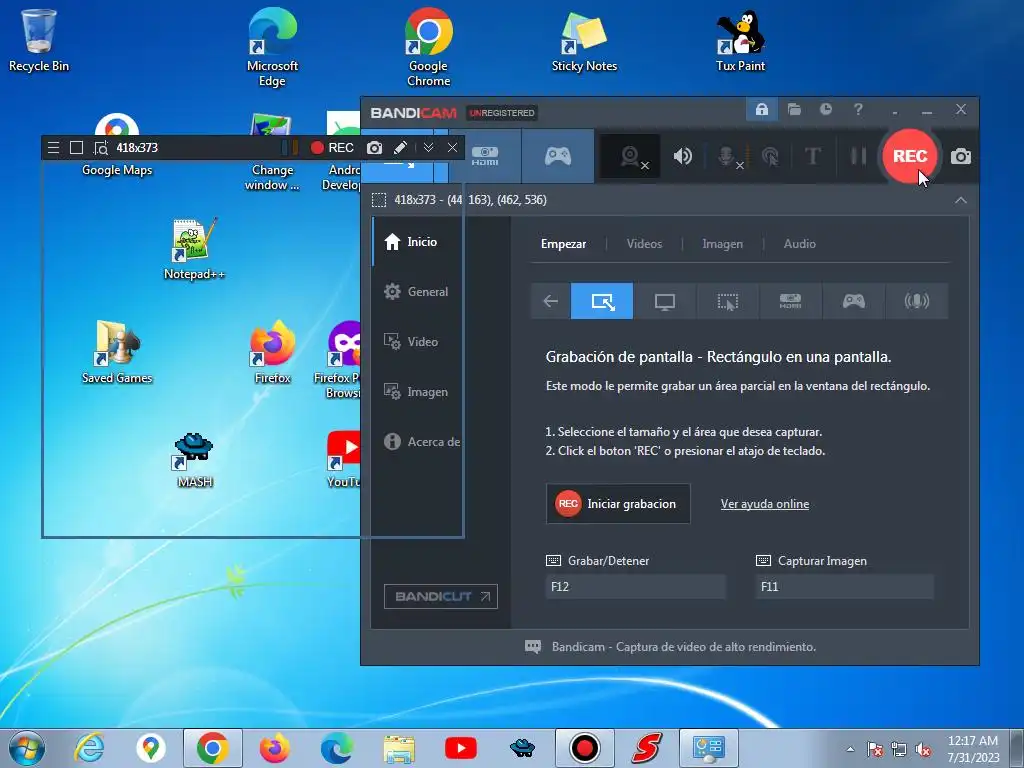This screenshot has width=1024, height=768.
Task: Click the Capturar Imagen F11 hotkey field
Action: pyautogui.click(x=844, y=586)
